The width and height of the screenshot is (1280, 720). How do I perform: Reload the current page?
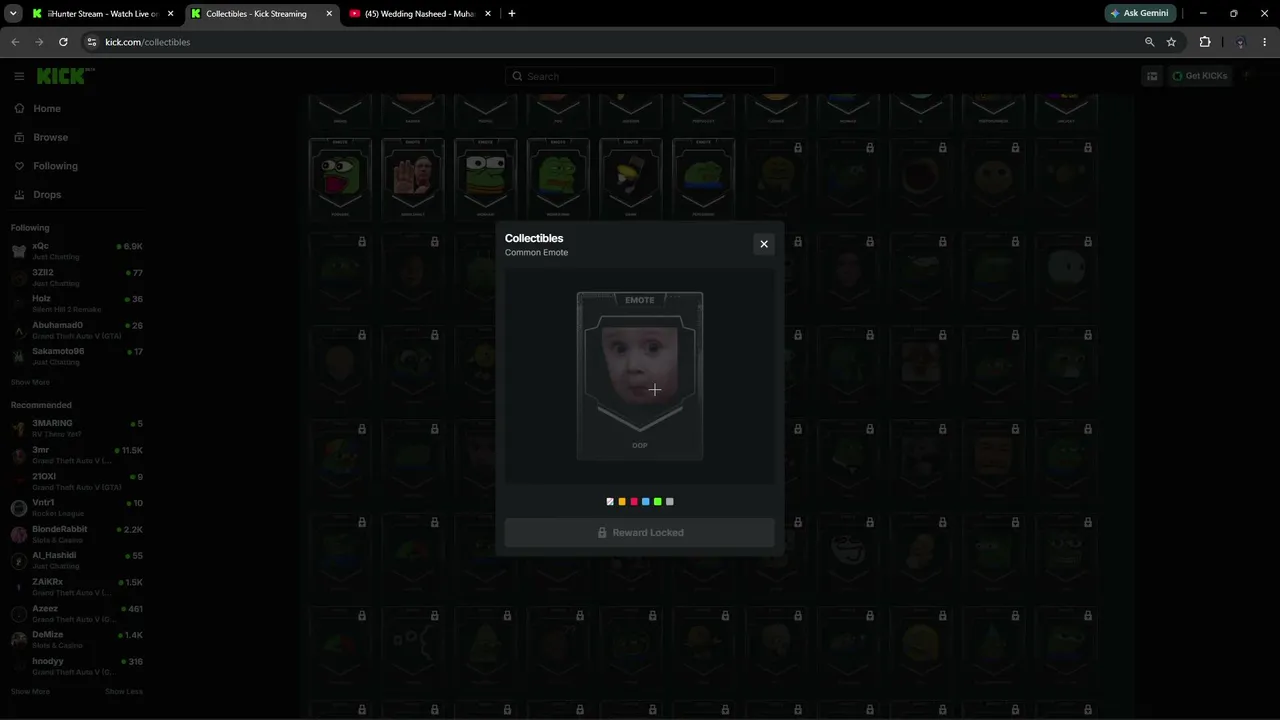click(x=63, y=42)
